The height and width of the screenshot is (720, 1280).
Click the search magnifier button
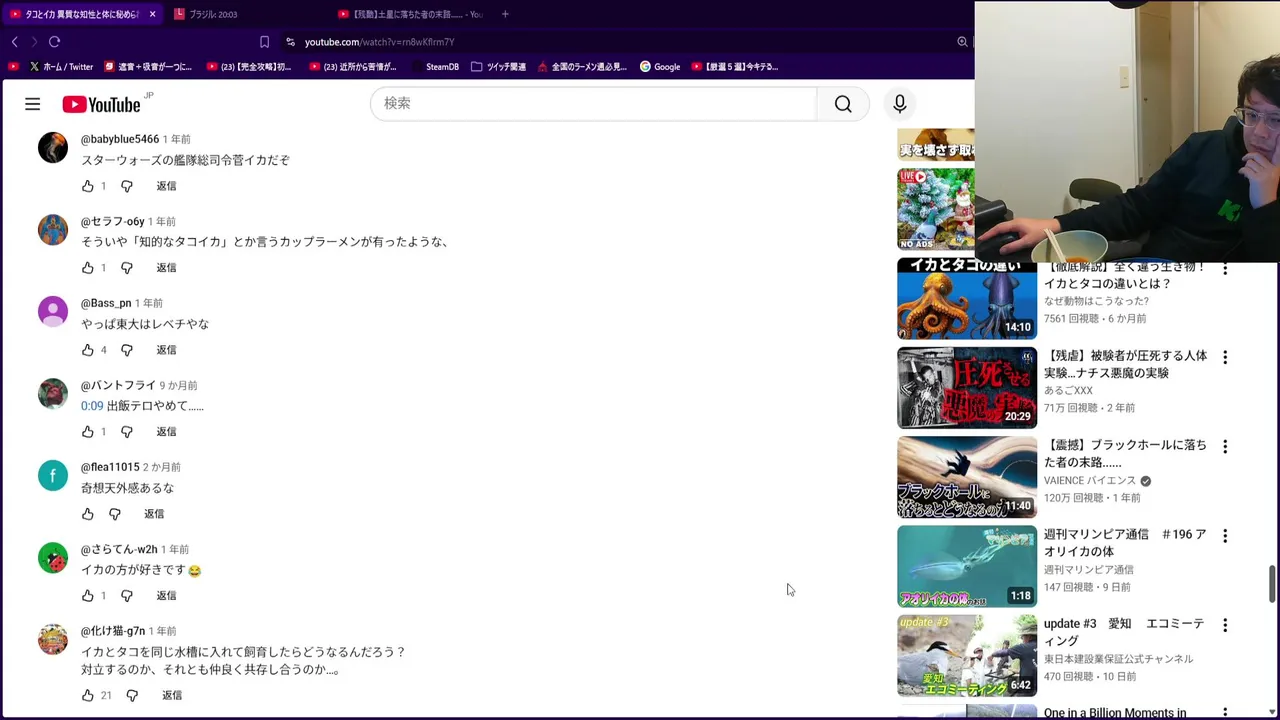[843, 104]
